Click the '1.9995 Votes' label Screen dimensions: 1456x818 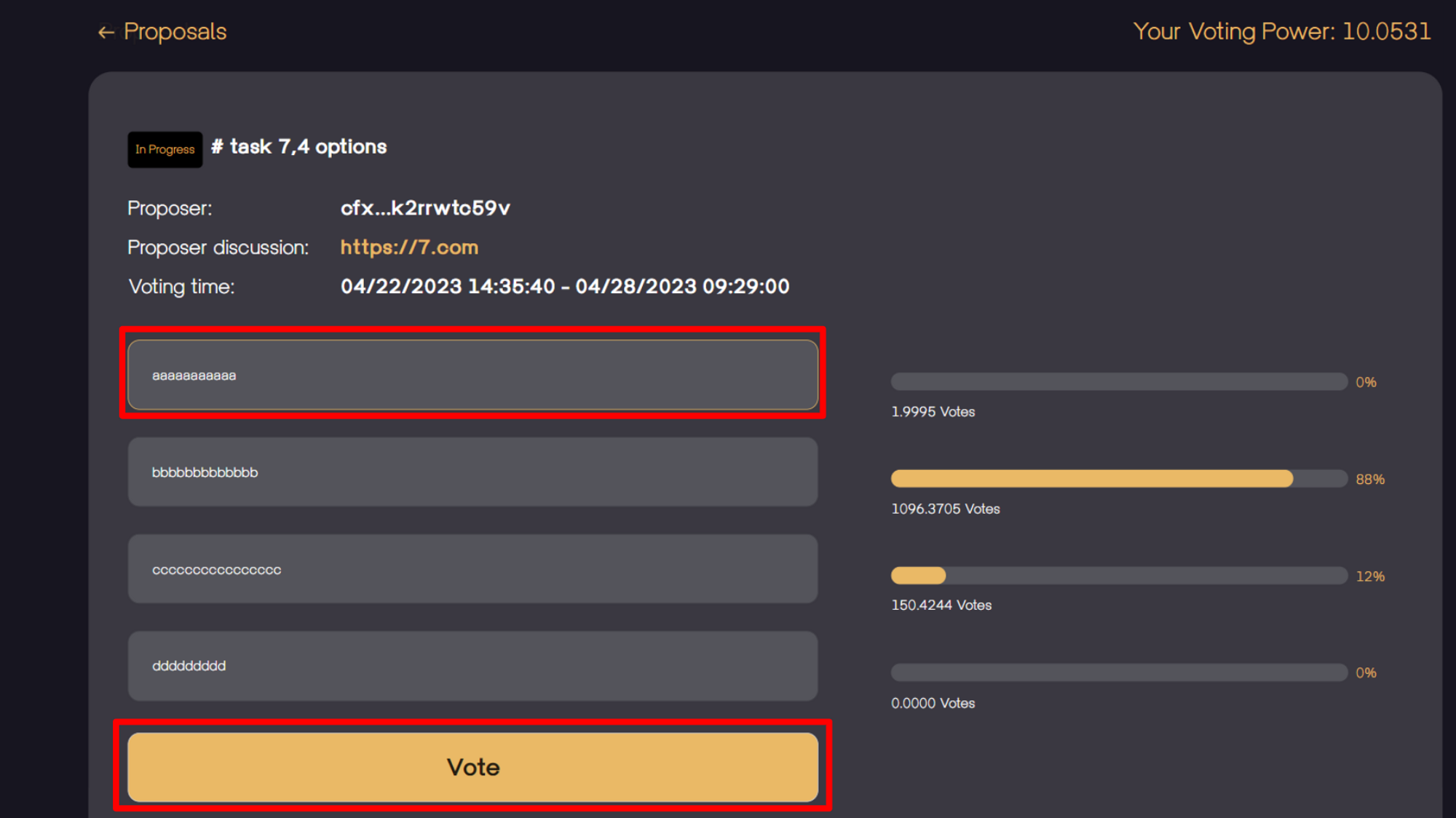pos(933,412)
